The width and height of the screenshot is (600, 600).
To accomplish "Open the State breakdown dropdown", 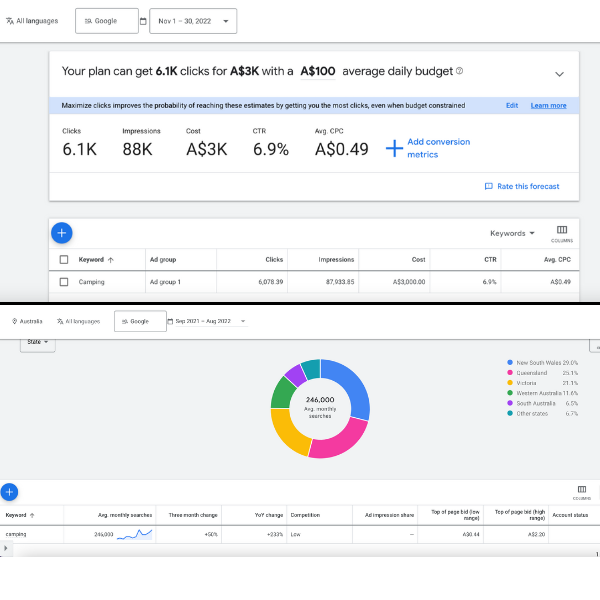I will 37,342.
